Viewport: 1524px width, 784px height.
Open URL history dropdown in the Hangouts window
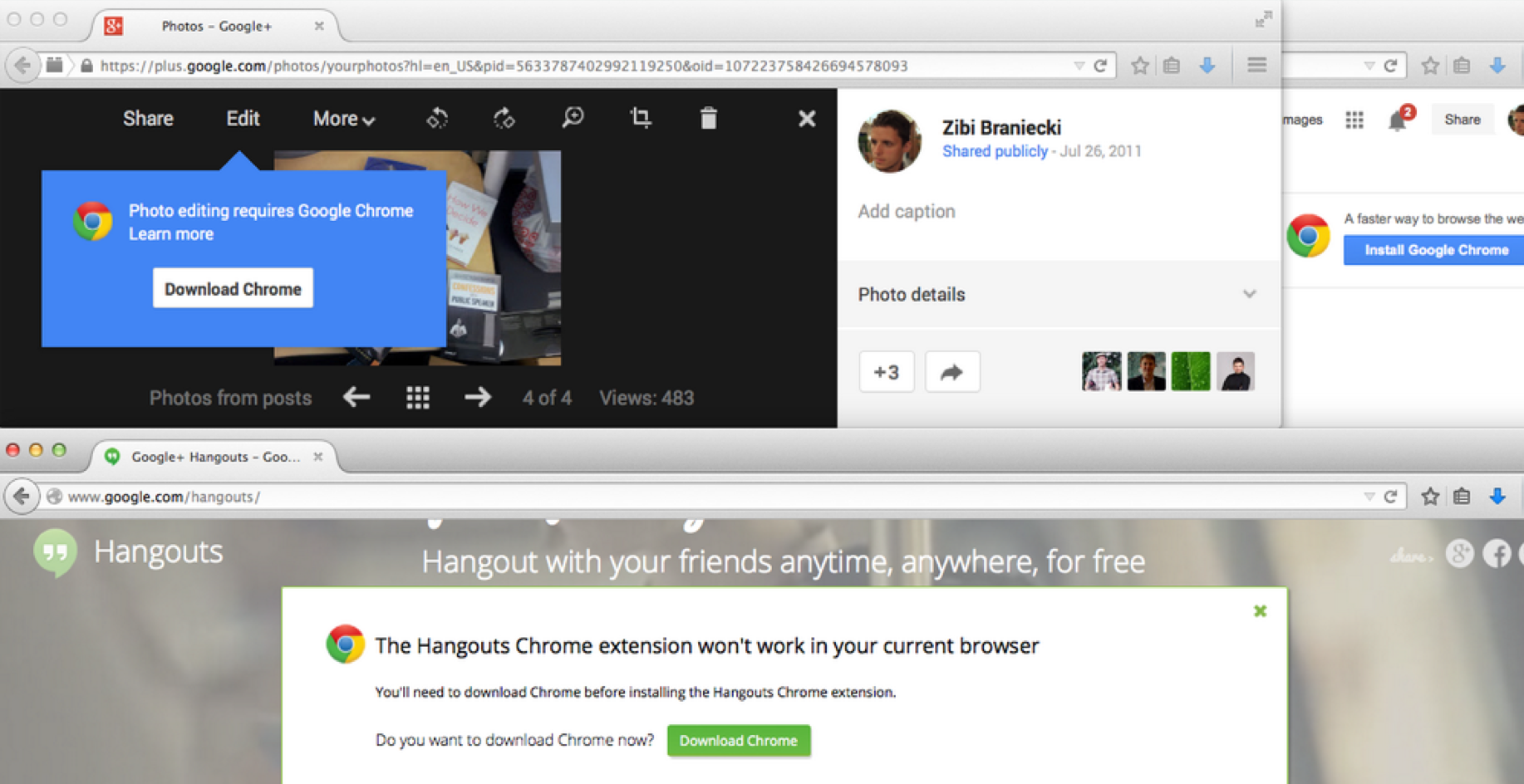[1369, 497]
